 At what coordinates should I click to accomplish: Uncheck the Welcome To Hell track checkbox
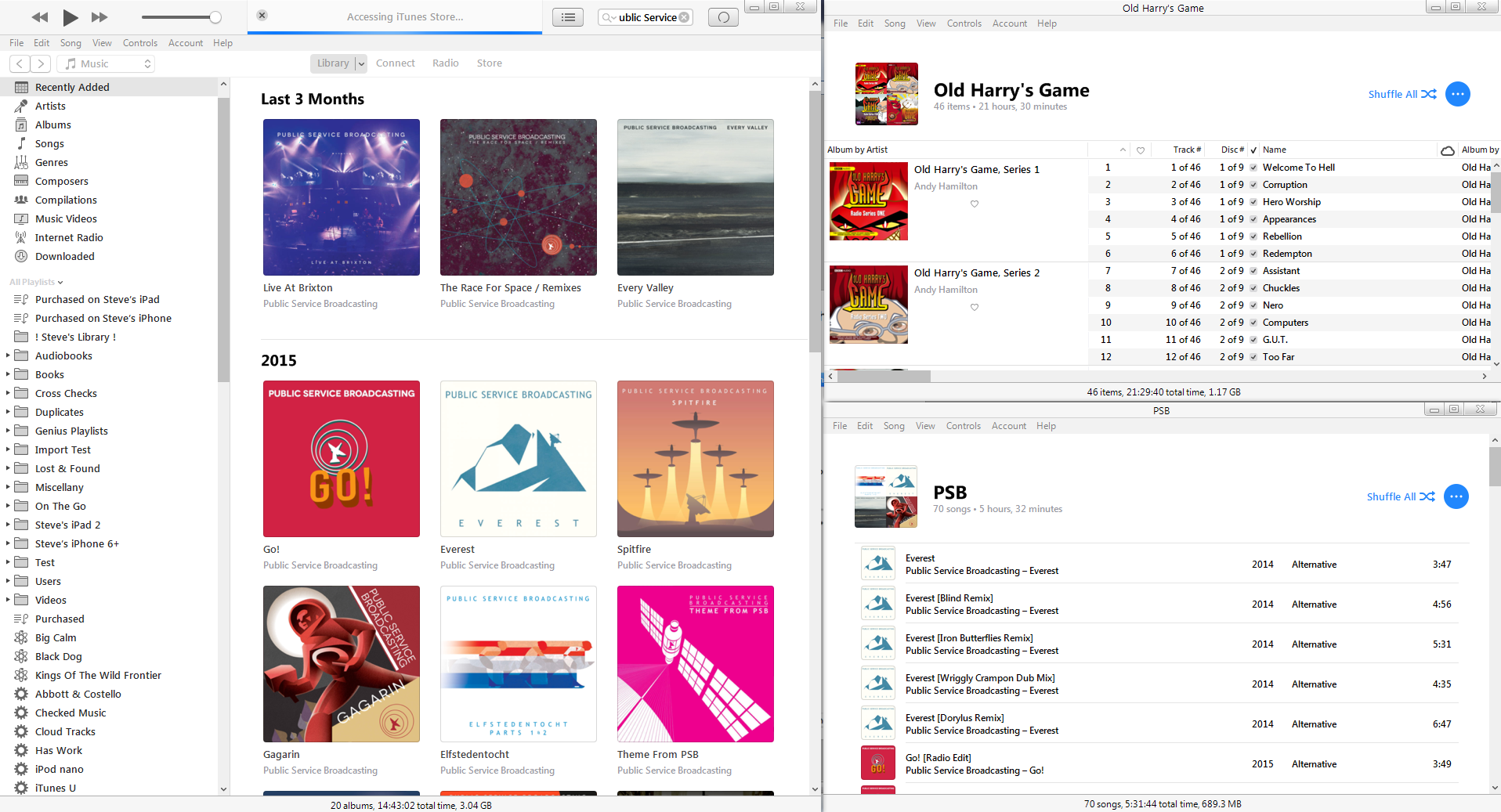coord(1253,168)
